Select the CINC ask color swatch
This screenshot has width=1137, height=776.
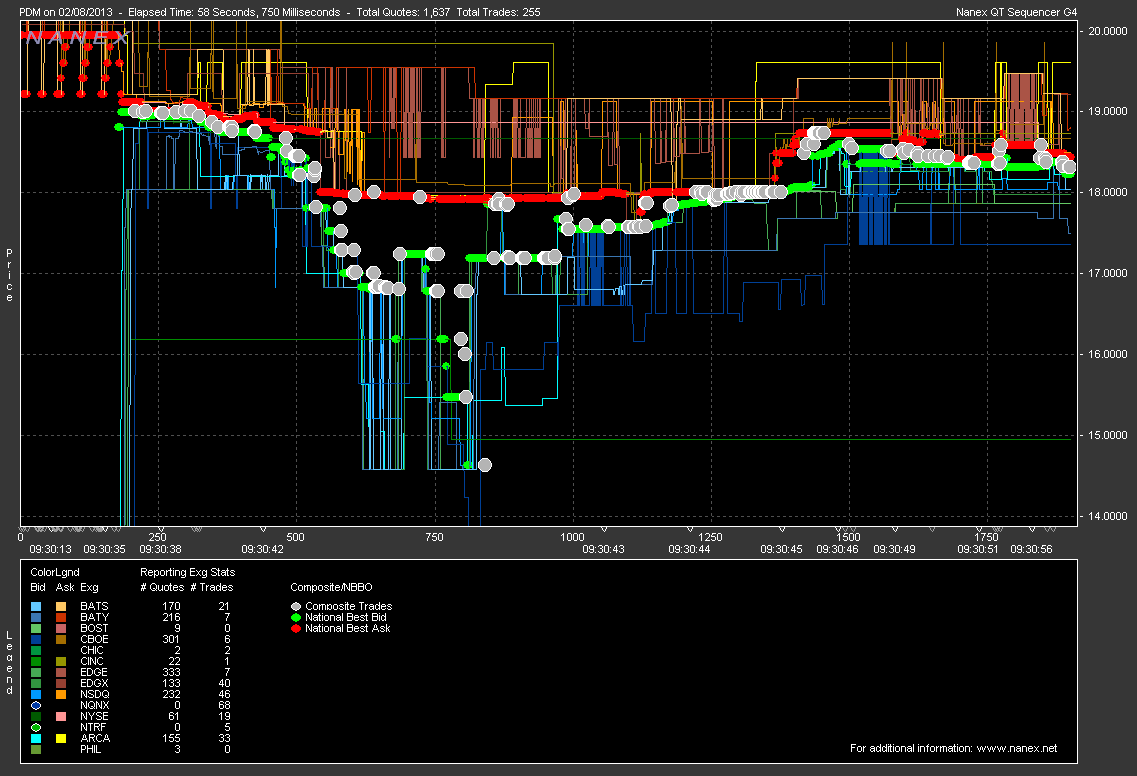click(61, 661)
